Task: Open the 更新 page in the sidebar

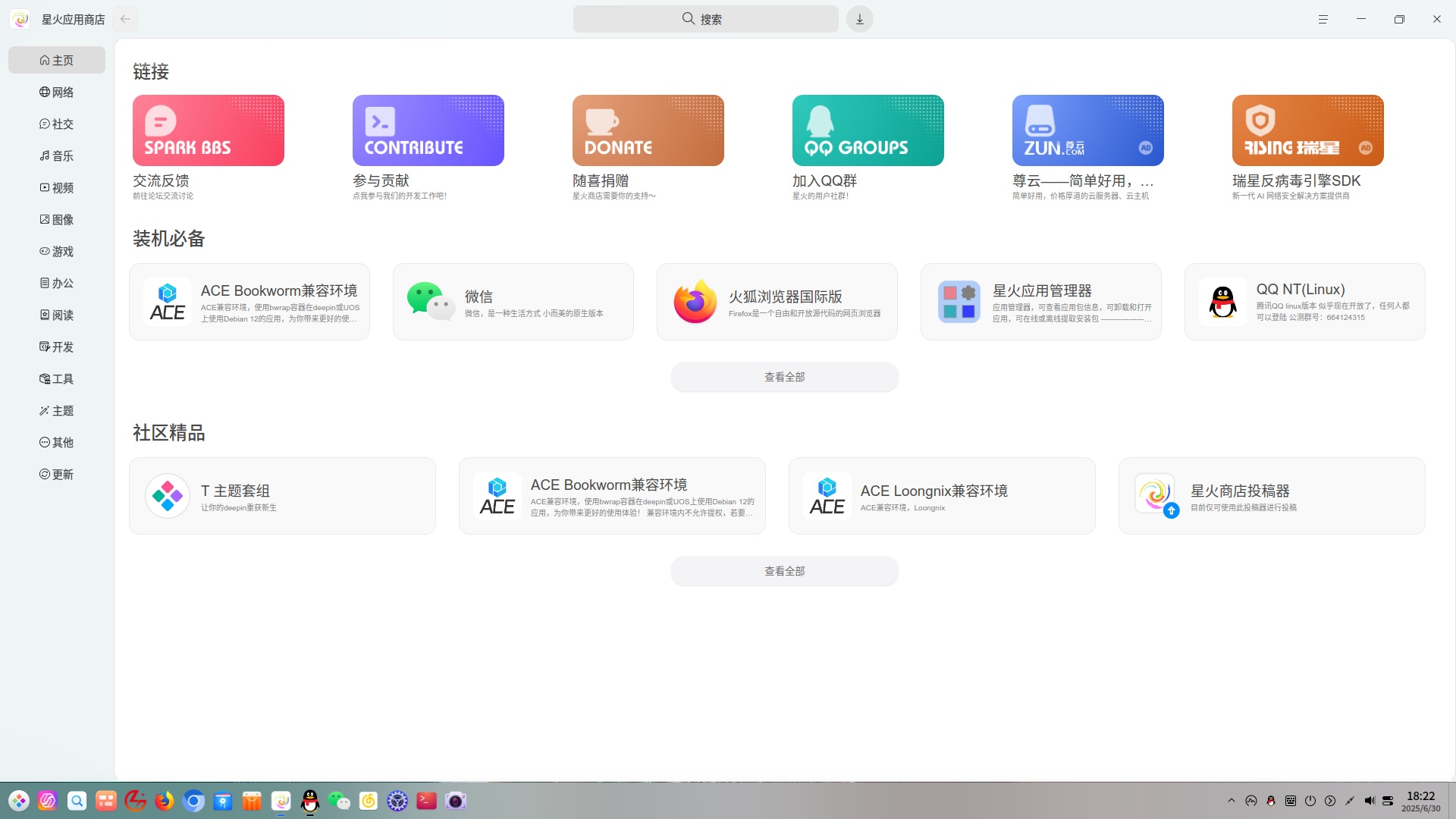Action: 57,474
